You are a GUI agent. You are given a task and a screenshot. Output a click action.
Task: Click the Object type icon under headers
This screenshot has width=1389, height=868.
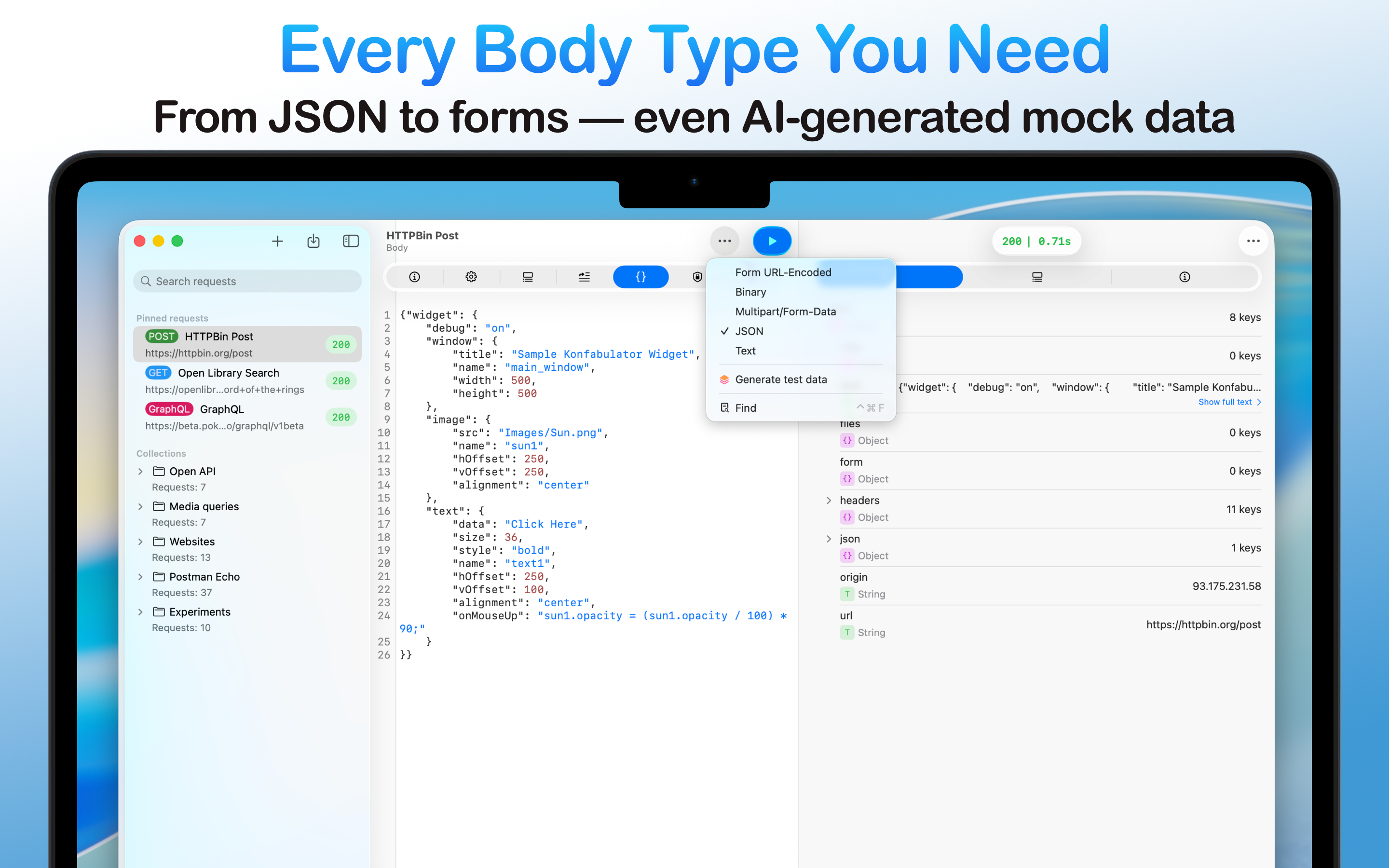[x=846, y=517]
